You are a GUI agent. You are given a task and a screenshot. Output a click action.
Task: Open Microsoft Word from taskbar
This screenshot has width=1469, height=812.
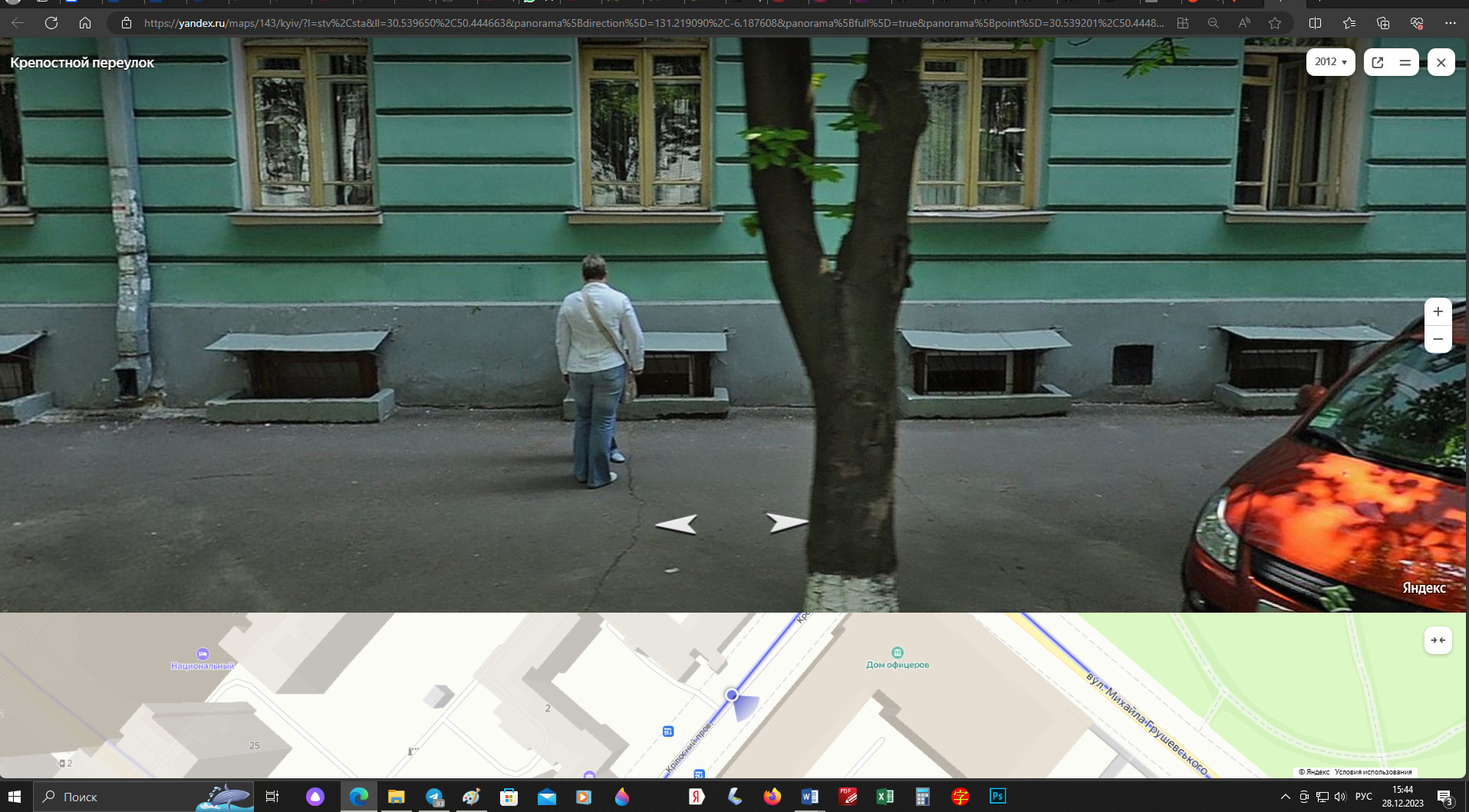tap(809, 797)
